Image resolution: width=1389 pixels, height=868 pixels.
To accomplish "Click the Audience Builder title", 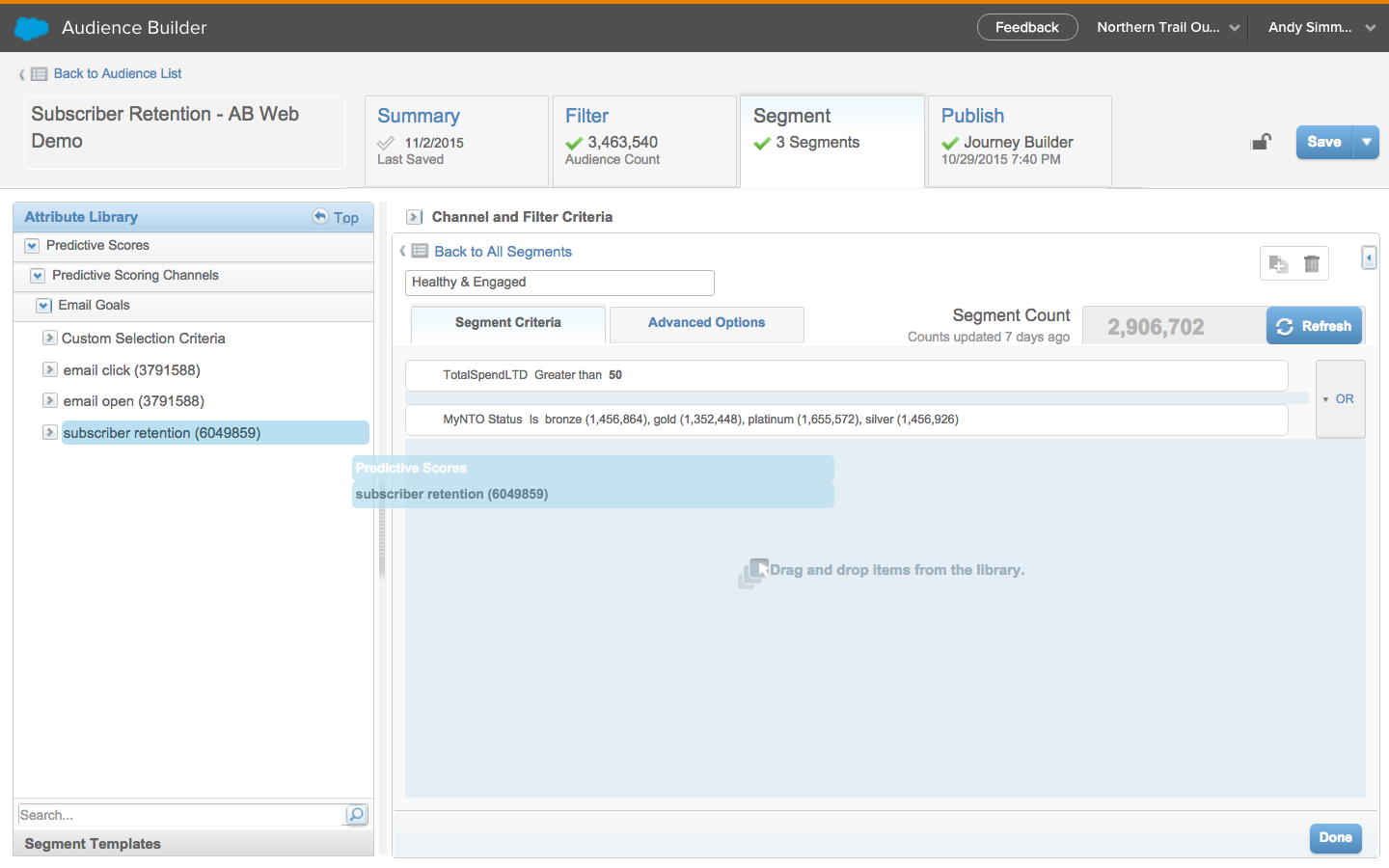I will [x=134, y=28].
